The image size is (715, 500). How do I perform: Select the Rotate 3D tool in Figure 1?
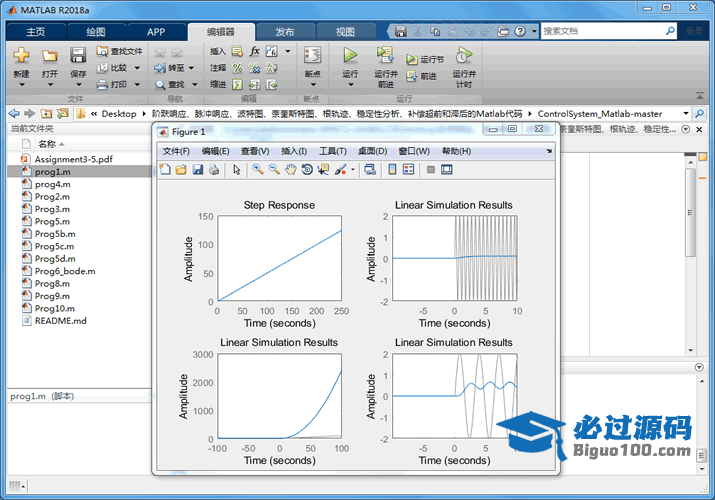click(307, 170)
